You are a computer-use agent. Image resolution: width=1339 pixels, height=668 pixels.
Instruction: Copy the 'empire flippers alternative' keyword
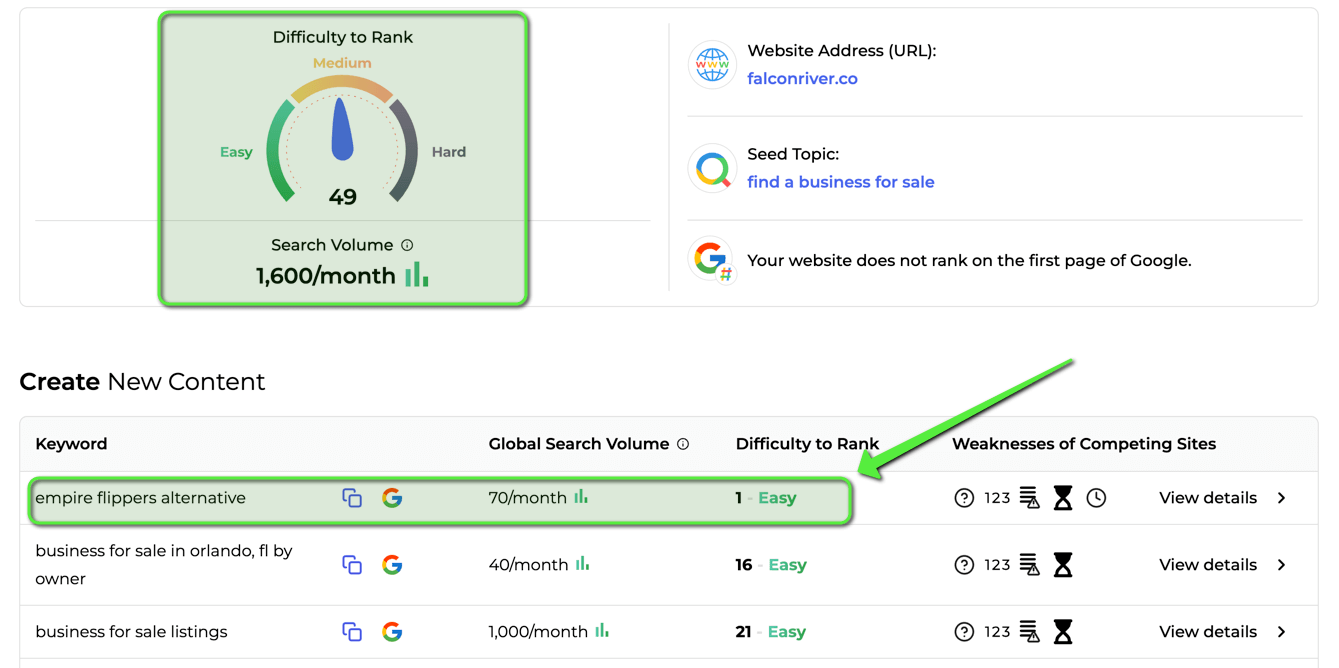coord(352,498)
